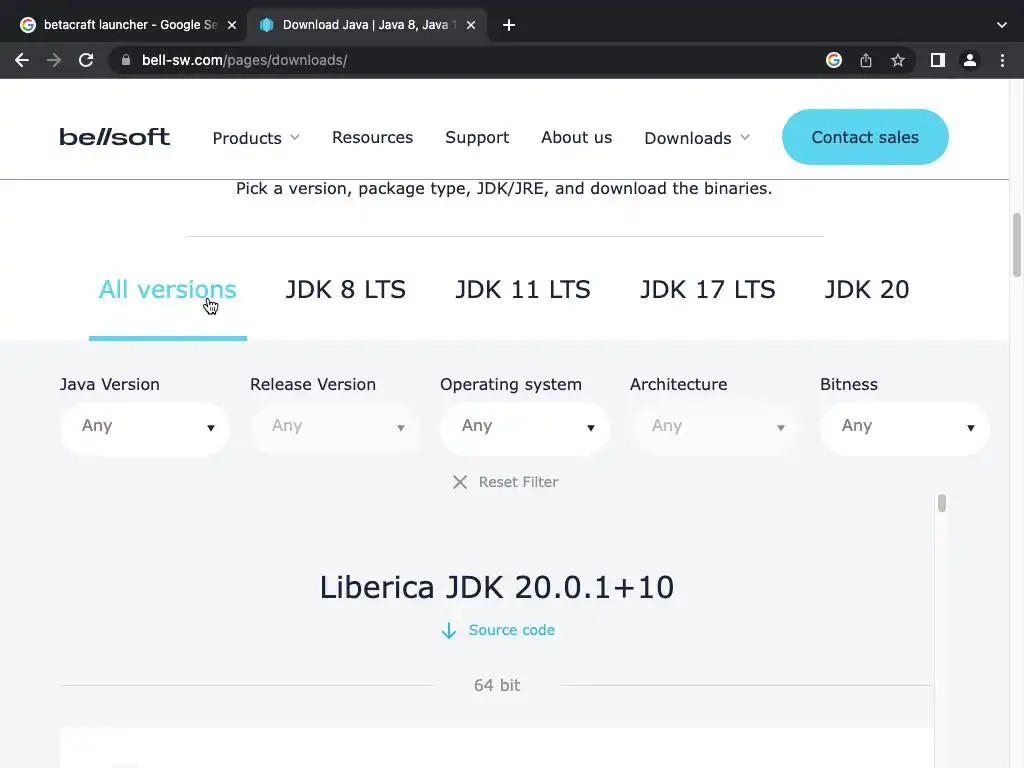1024x768 pixels.
Task: Click the share page icon
Action: click(x=866, y=60)
